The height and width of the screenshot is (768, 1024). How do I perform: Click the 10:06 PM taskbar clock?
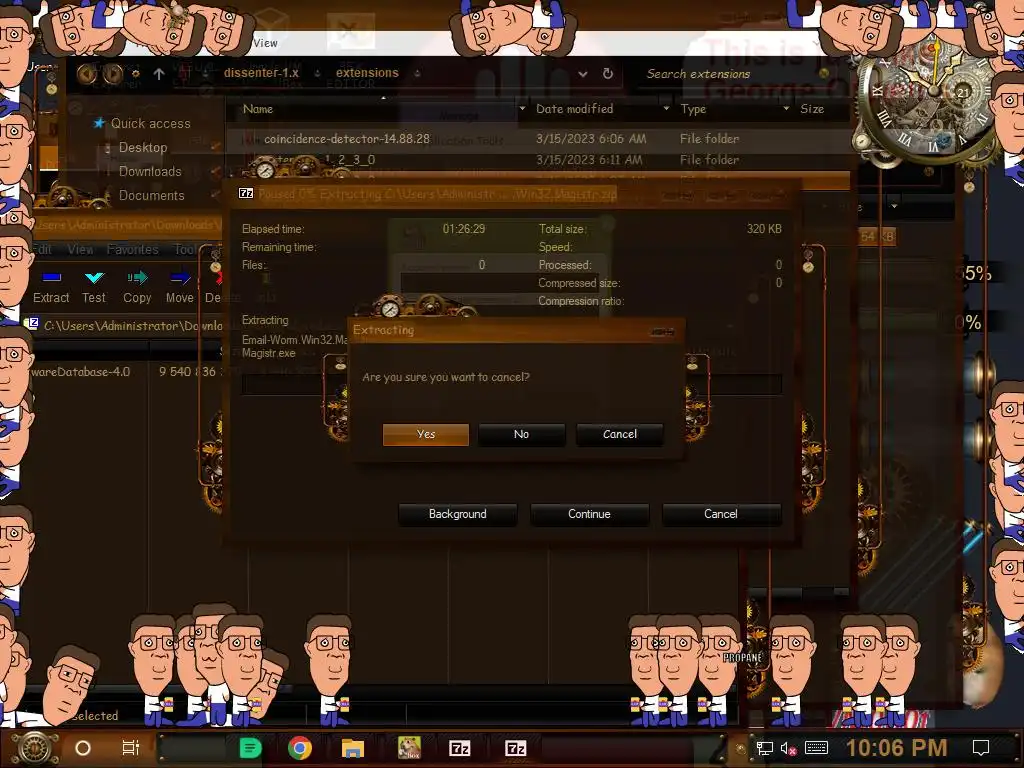(x=896, y=748)
